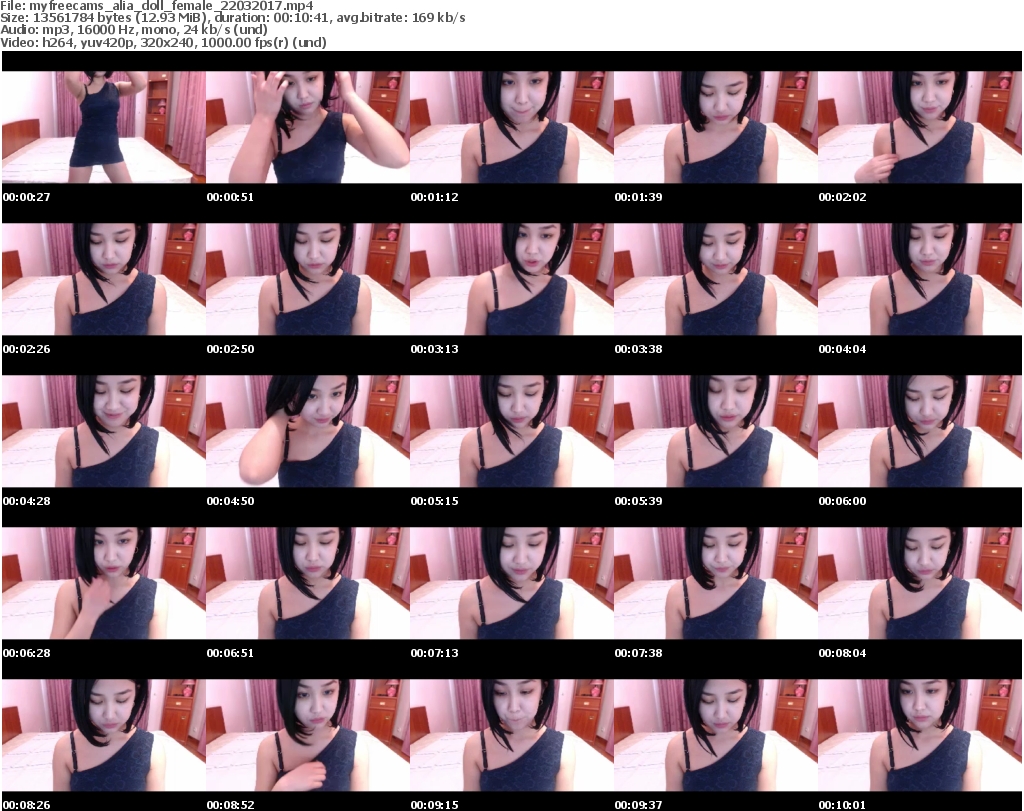Select the thumbnail frame at 00:07:13
Image resolution: width=1024 pixels, height=811 pixels.
pyautogui.click(x=512, y=584)
